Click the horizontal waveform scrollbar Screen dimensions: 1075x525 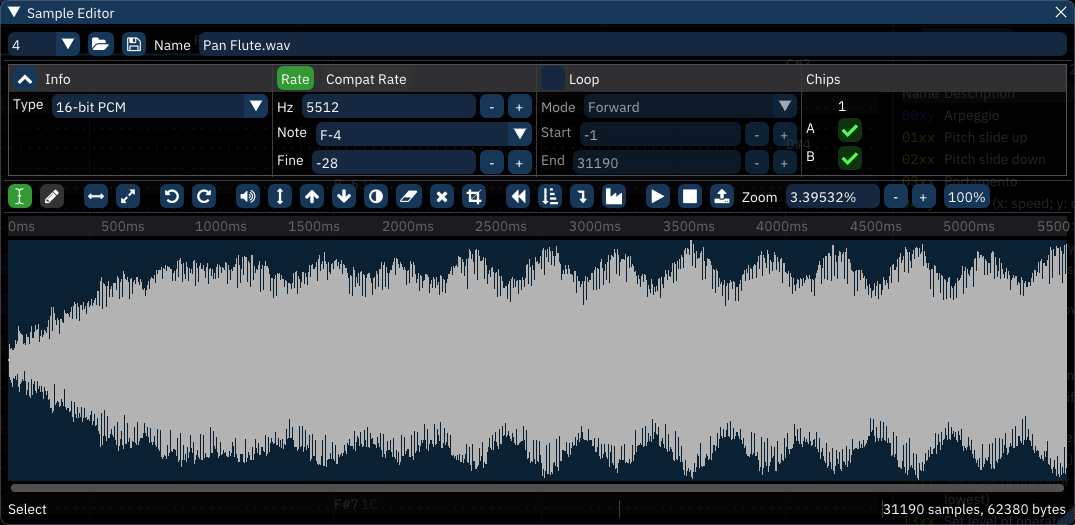click(538, 488)
